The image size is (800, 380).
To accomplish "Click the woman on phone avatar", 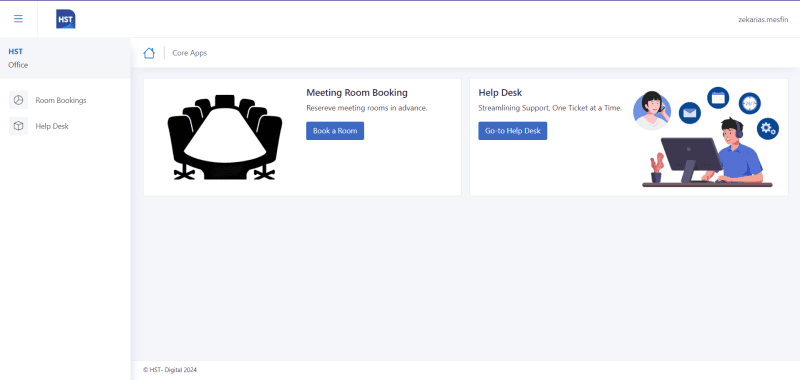I will click(x=652, y=111).
